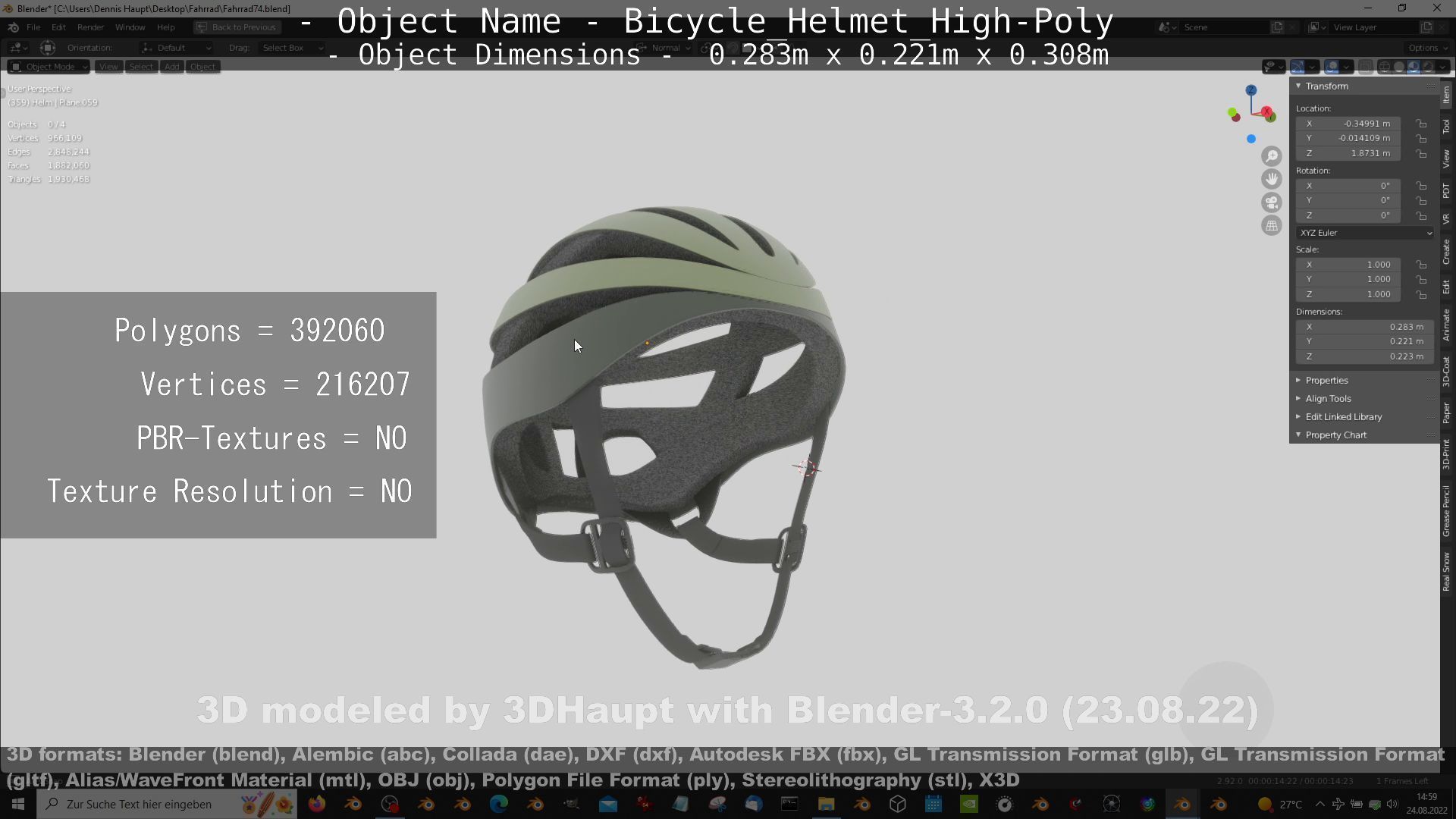Click the Rotation Y value field

pyautogui.click(x=1349, y=200)
